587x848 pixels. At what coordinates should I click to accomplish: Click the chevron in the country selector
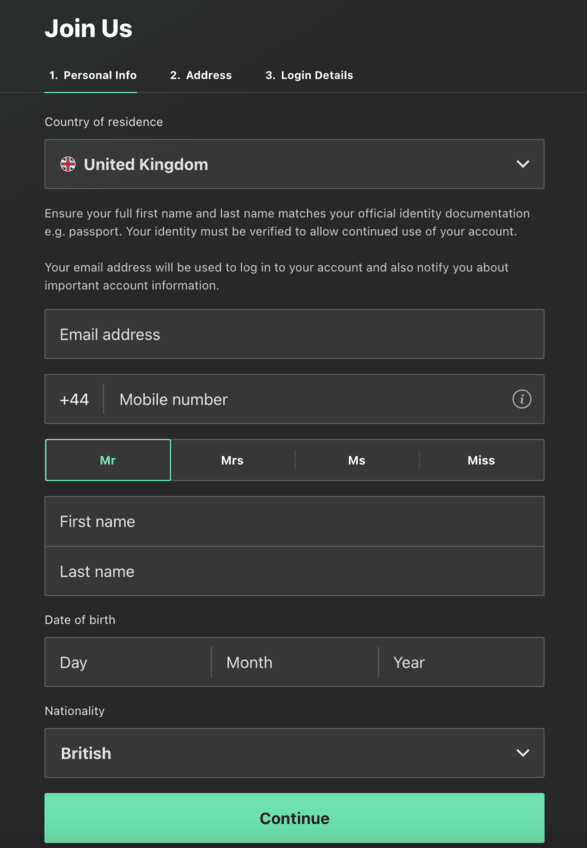[x=523, y=164]
